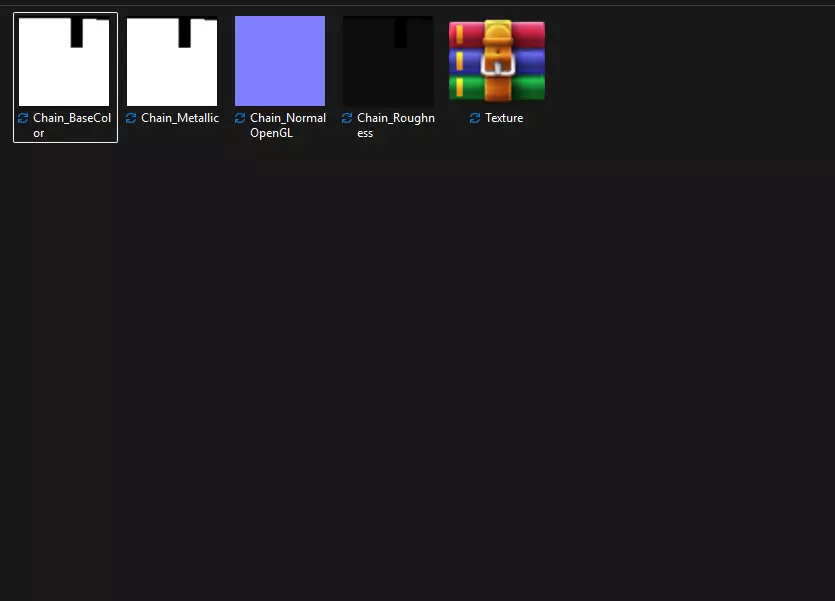Image resolution: width=835 pixels, height=601 pixels.
Task: Click the Chain_Roughness file name
Action: 396,126
